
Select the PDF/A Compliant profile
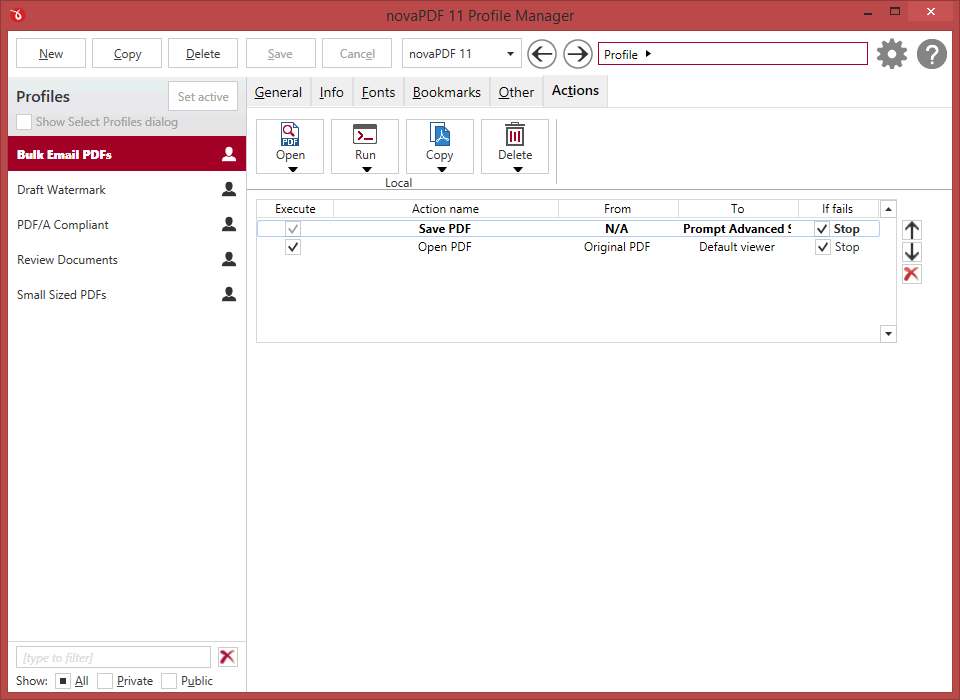pos(127,224)
